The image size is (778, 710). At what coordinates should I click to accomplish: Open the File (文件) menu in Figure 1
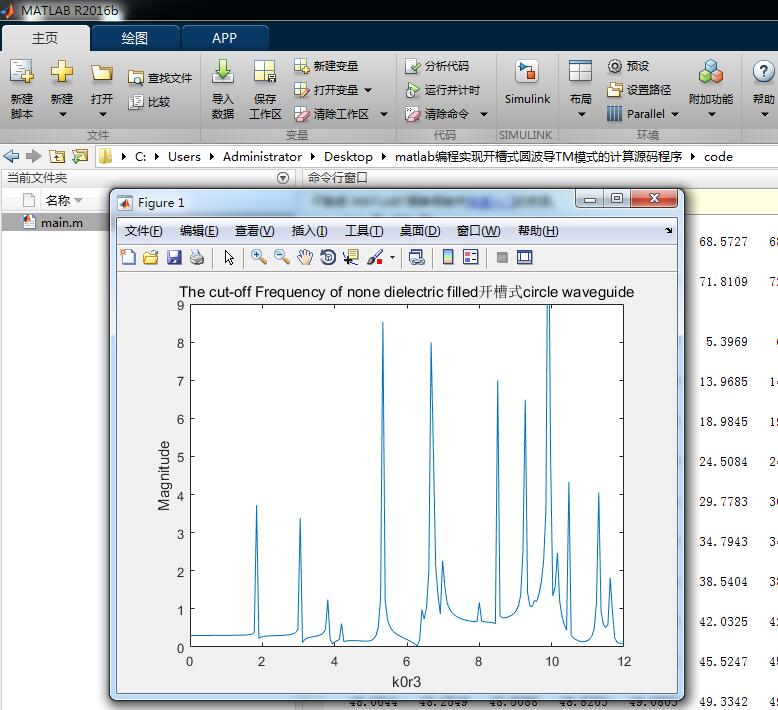[x=143, y=231]
